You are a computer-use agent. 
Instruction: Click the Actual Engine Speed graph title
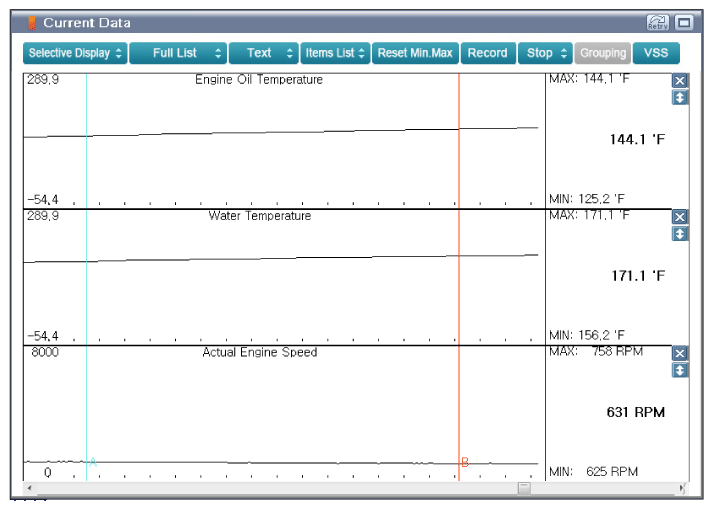260,352
